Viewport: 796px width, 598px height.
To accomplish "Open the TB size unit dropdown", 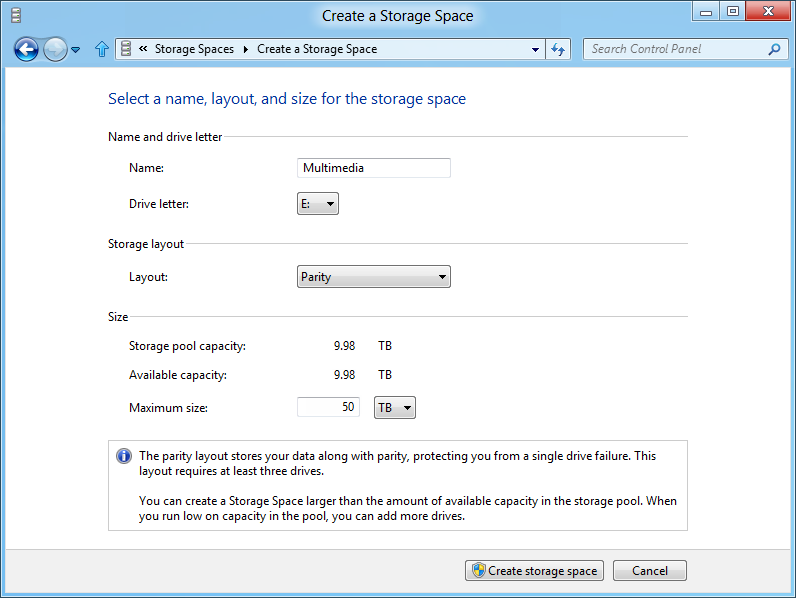I will pos(395,408).
